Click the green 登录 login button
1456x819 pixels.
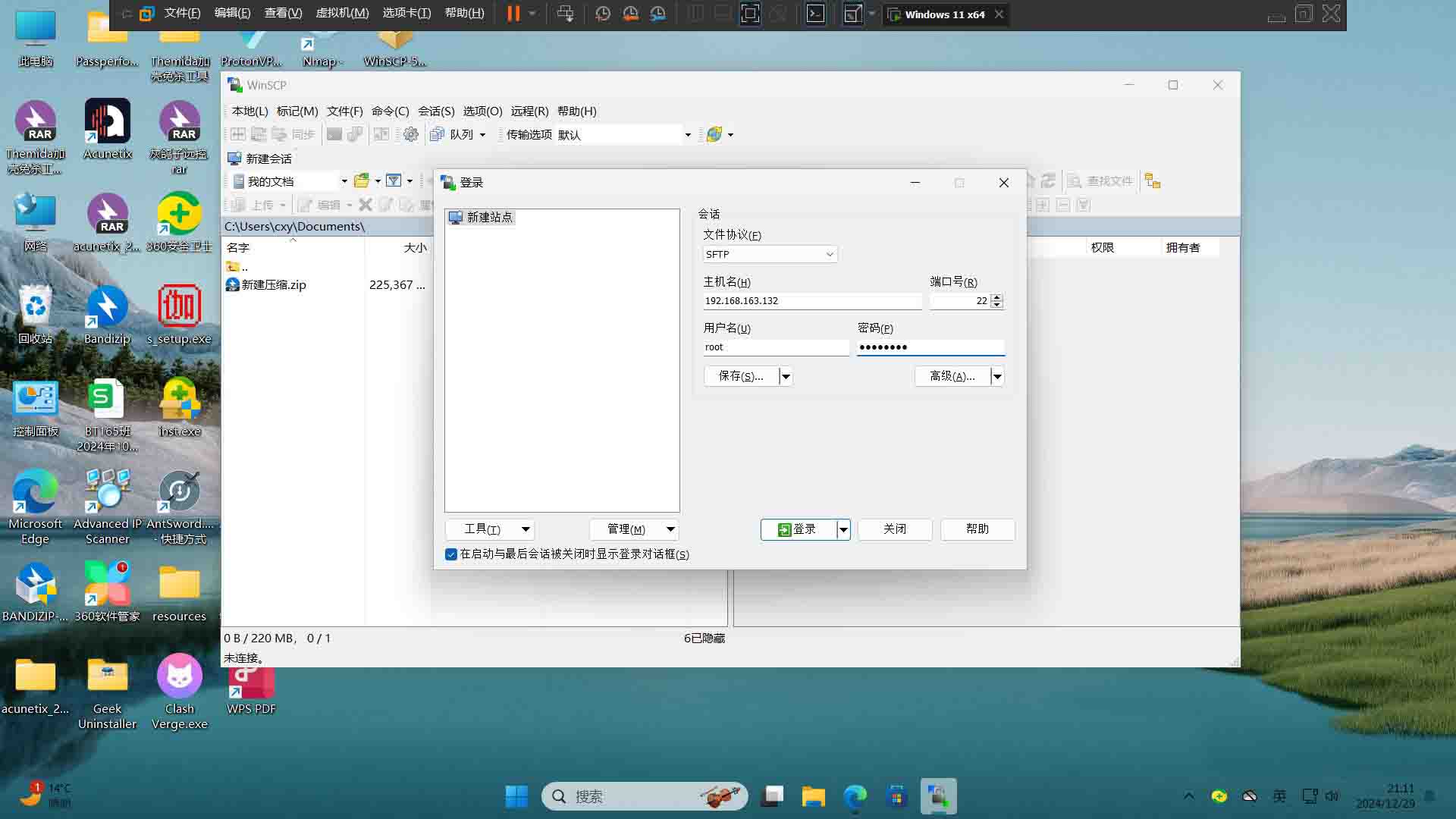tap(799, 529)
